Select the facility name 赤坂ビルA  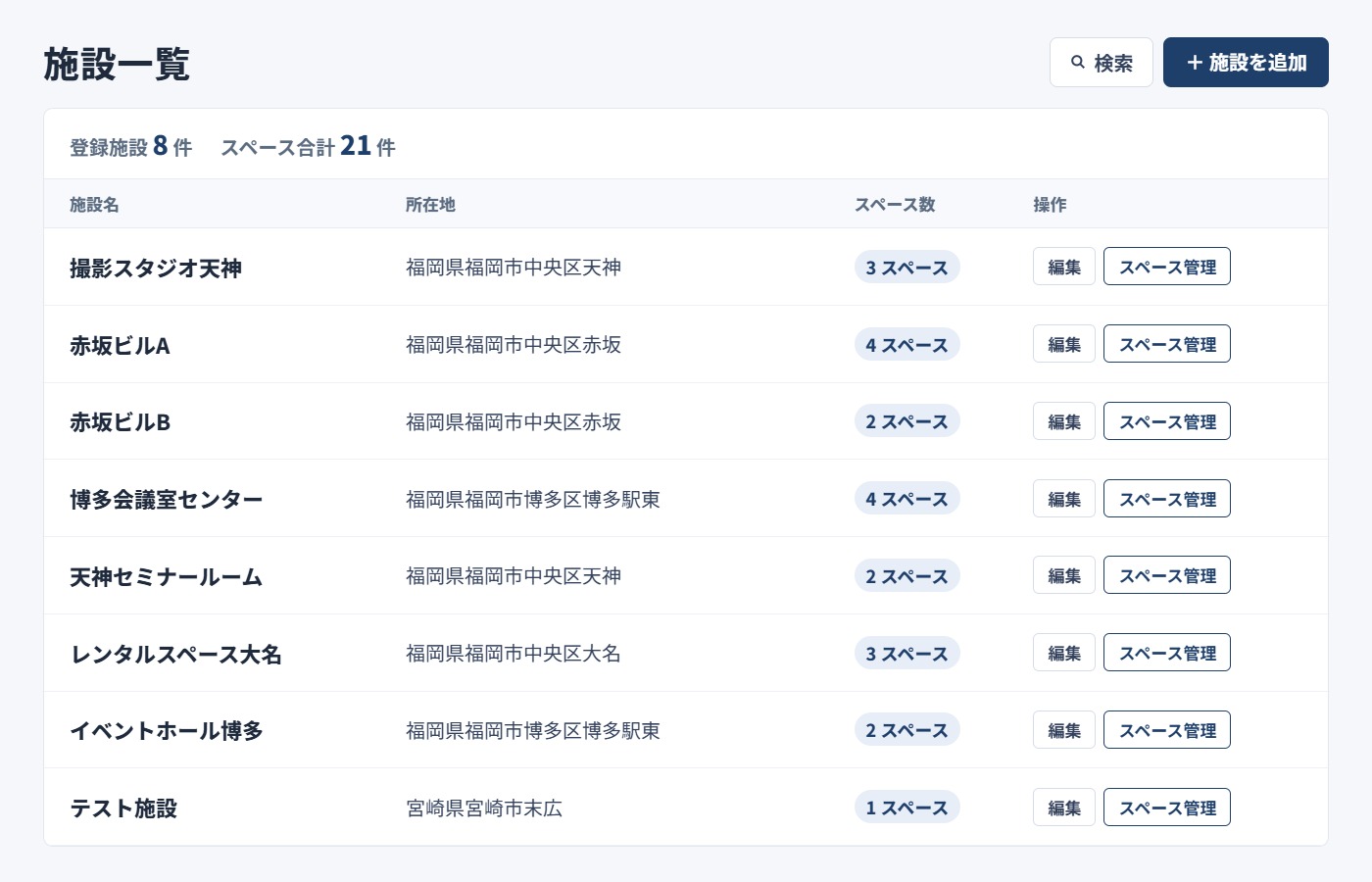click(x=120, y=345)
